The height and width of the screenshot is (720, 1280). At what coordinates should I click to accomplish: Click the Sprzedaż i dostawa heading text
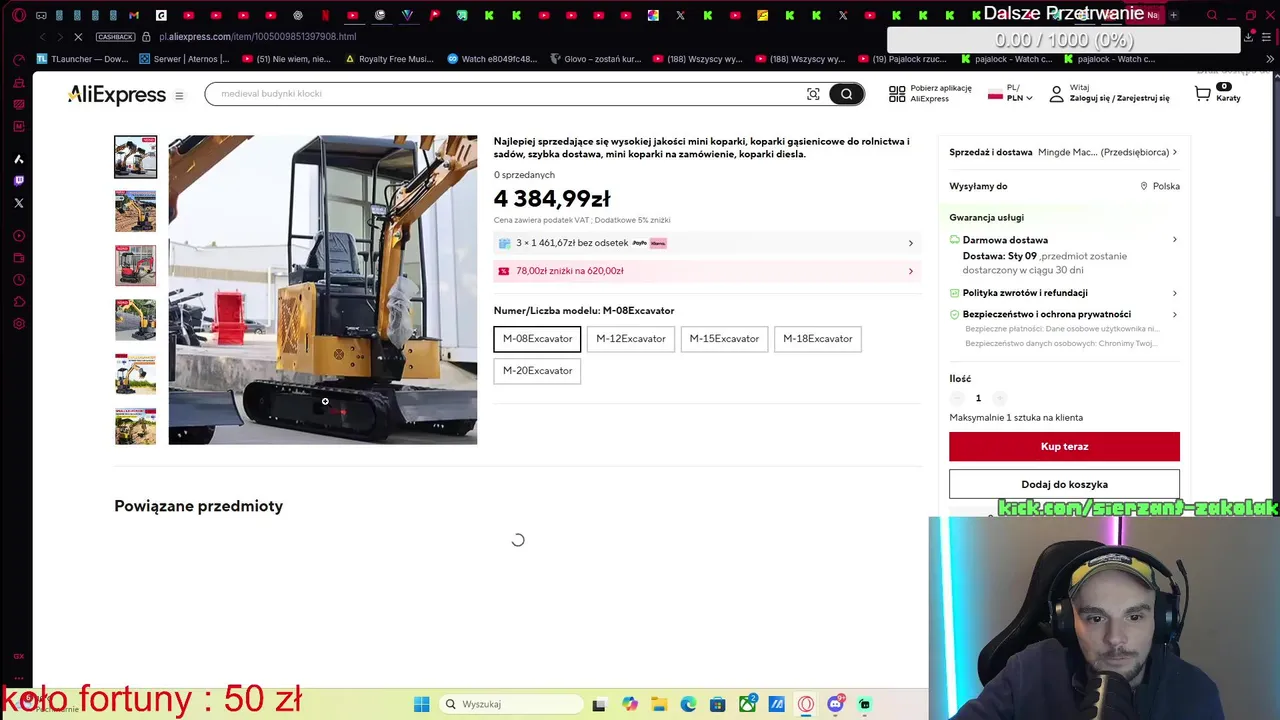(x=990, y=152)
